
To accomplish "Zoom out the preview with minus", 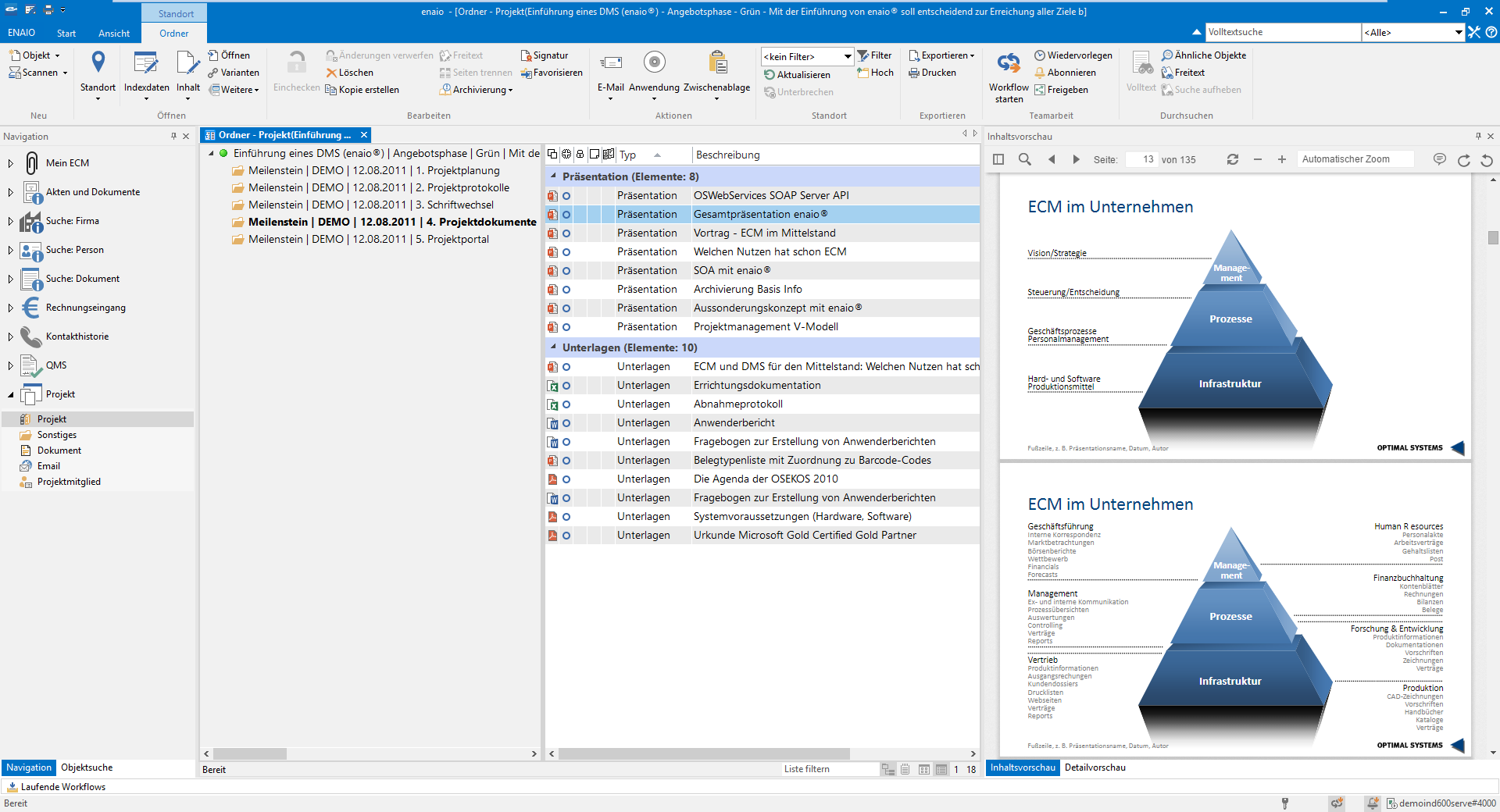I will 1258,159.
